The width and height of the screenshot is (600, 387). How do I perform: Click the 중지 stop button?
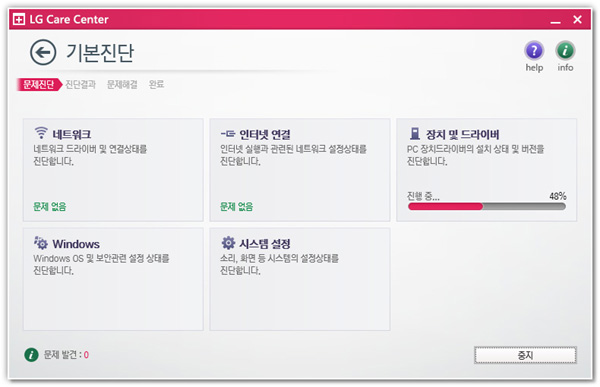click(525, 355)
